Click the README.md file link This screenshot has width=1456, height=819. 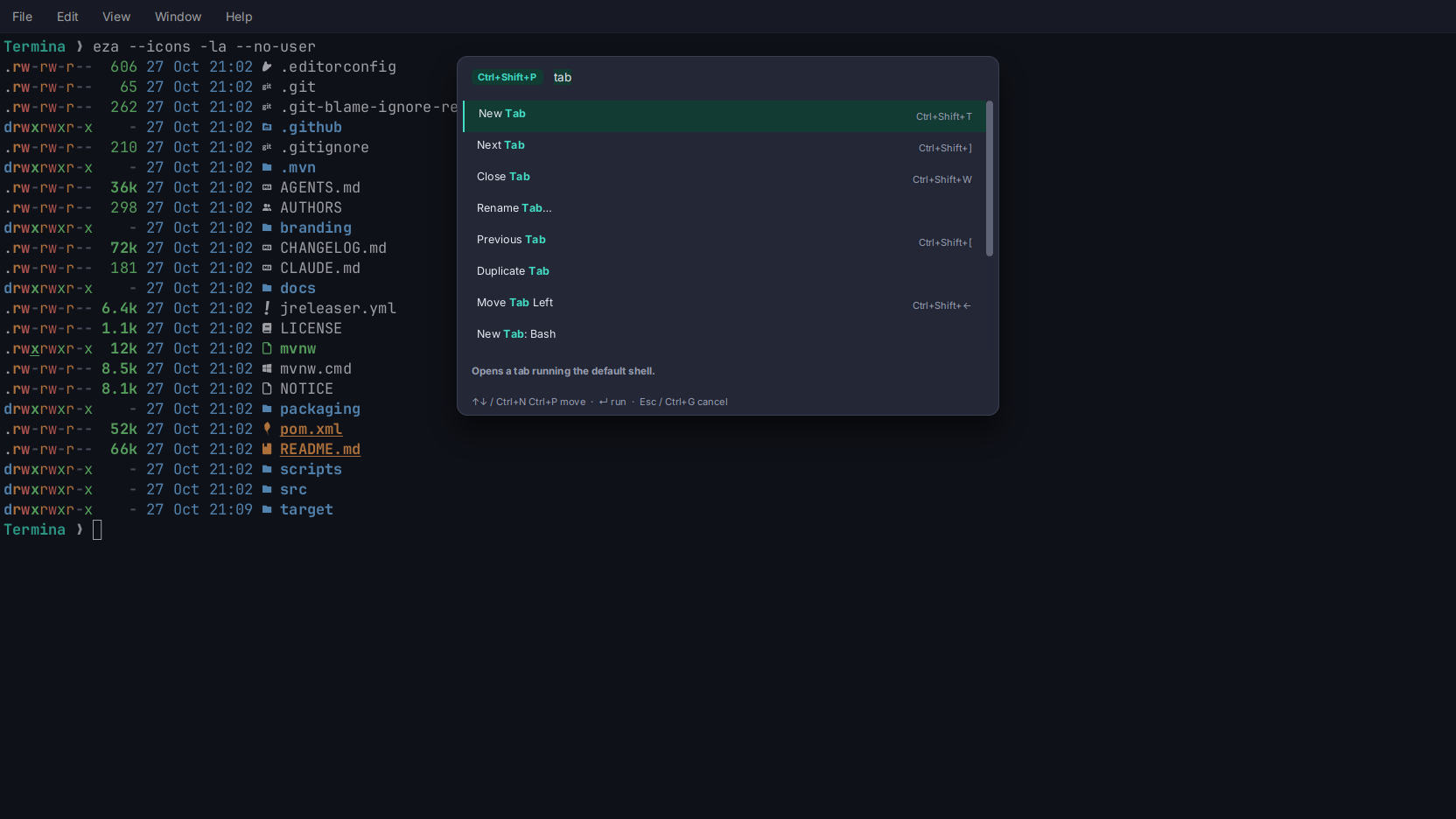click(320, 449)
